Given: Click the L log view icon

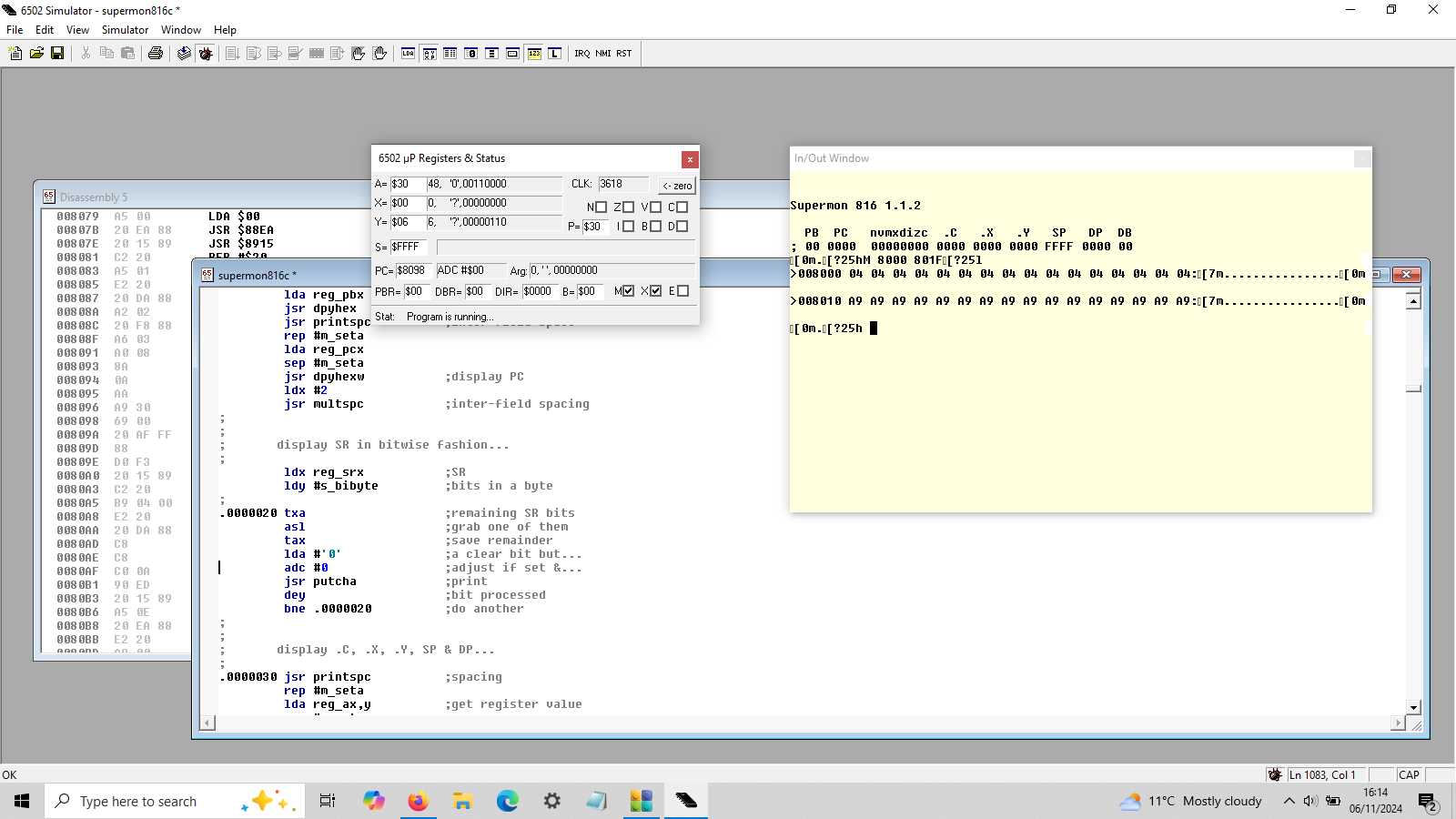Looking at the screenshot, I should pyautogui.click(x=555, y=54).
